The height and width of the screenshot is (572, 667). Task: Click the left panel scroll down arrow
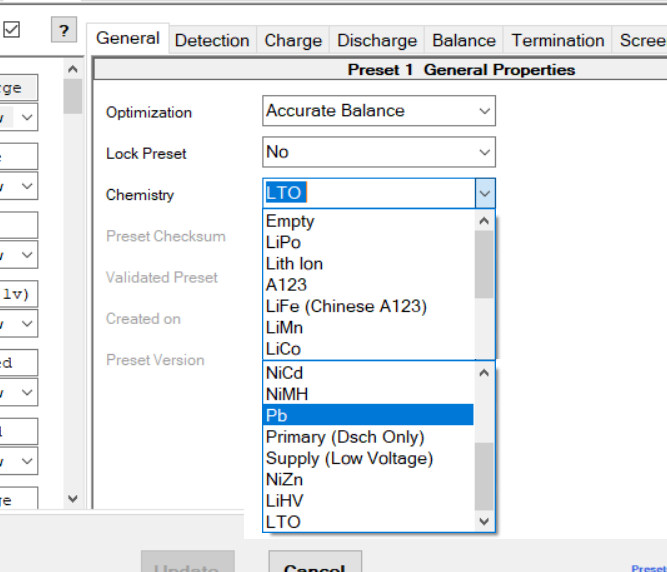tap(72, 498)
